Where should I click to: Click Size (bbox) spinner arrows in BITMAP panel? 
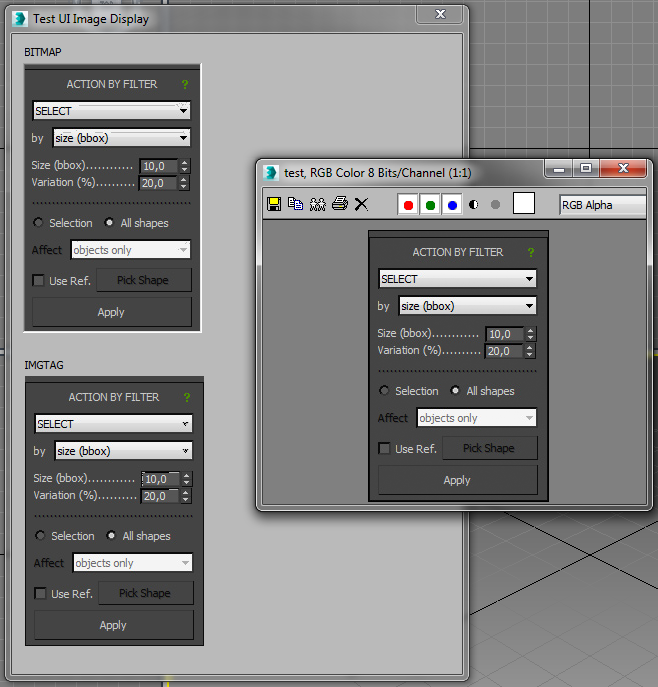[x=184, y=166]
